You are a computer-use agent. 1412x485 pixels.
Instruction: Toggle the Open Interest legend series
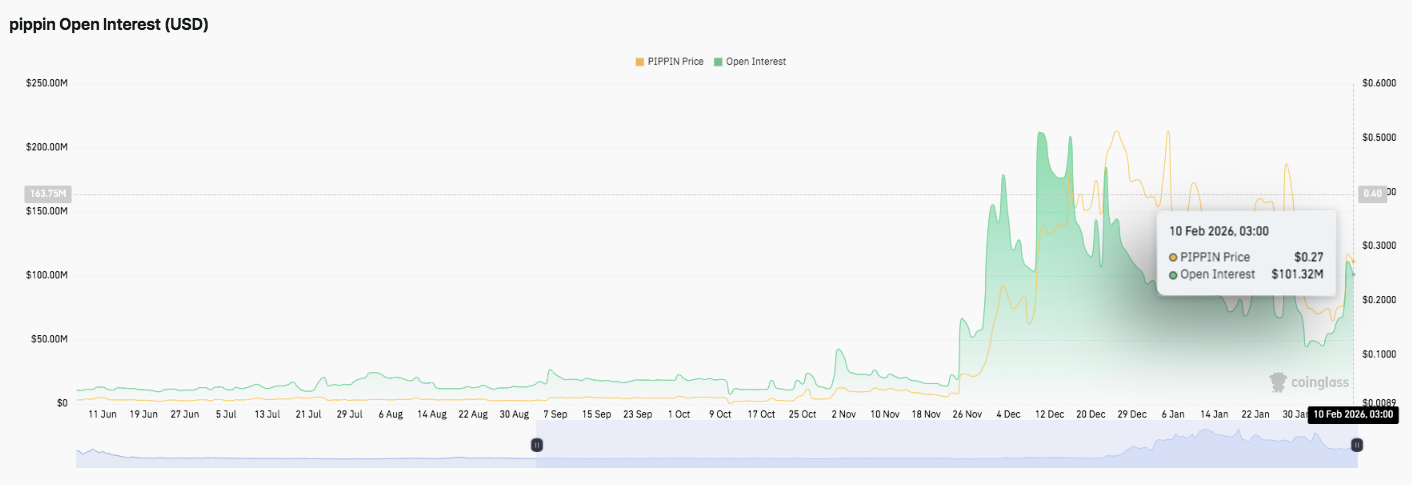[755, 62]
